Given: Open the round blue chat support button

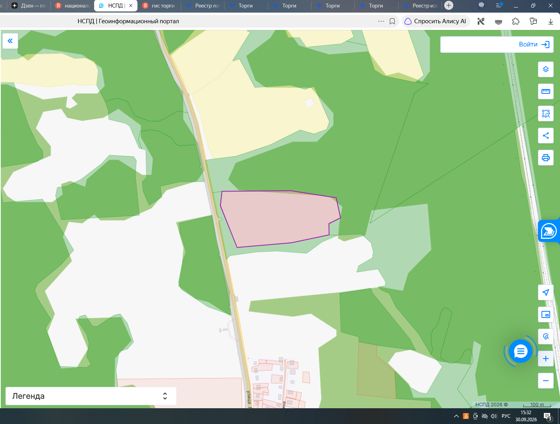Looking at the screenshot, I should pos(520,351).
